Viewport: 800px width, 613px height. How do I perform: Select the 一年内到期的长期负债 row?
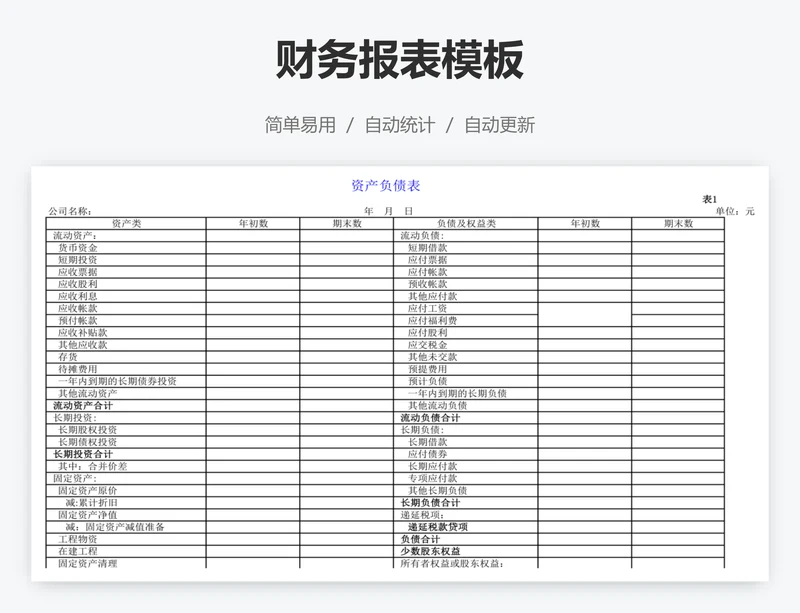tap(457, 394)
